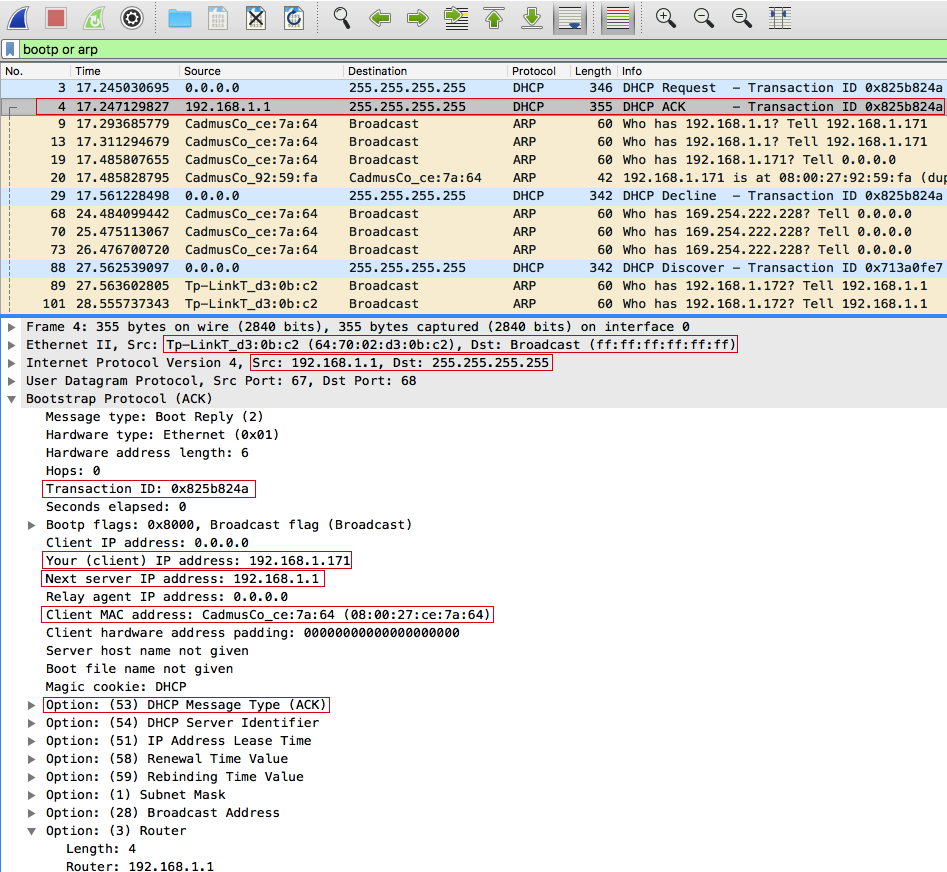Screen dimensions: 947x872
Task: Go forward to next packet arrow
Action: tap(418, 18)
